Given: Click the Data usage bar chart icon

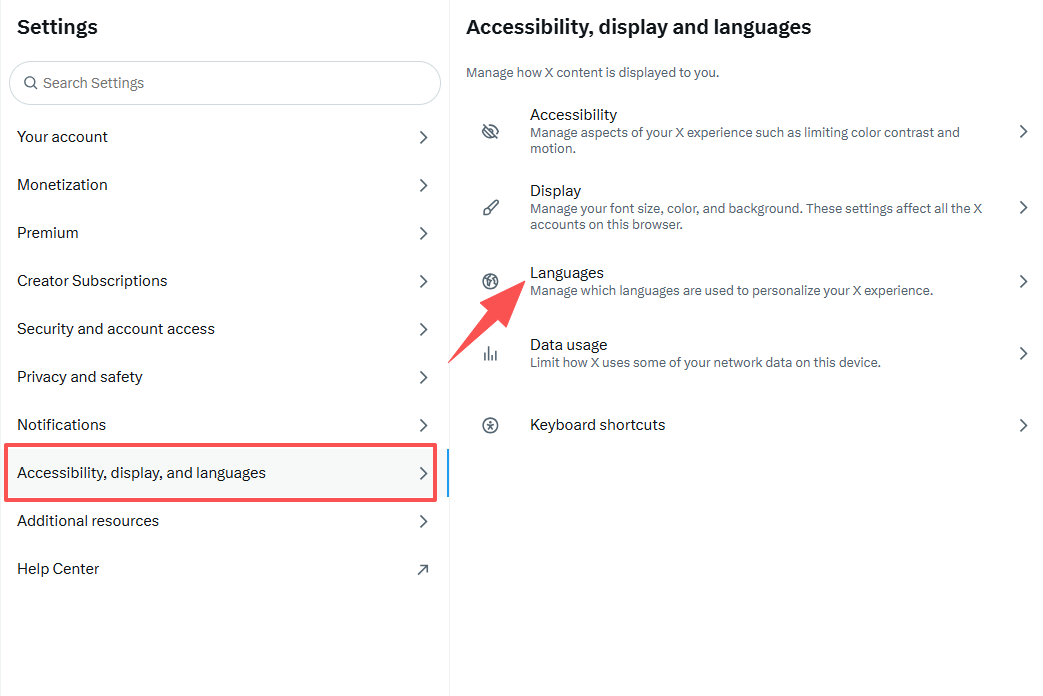Looking at the screenshot, I should tap(490, 353).
